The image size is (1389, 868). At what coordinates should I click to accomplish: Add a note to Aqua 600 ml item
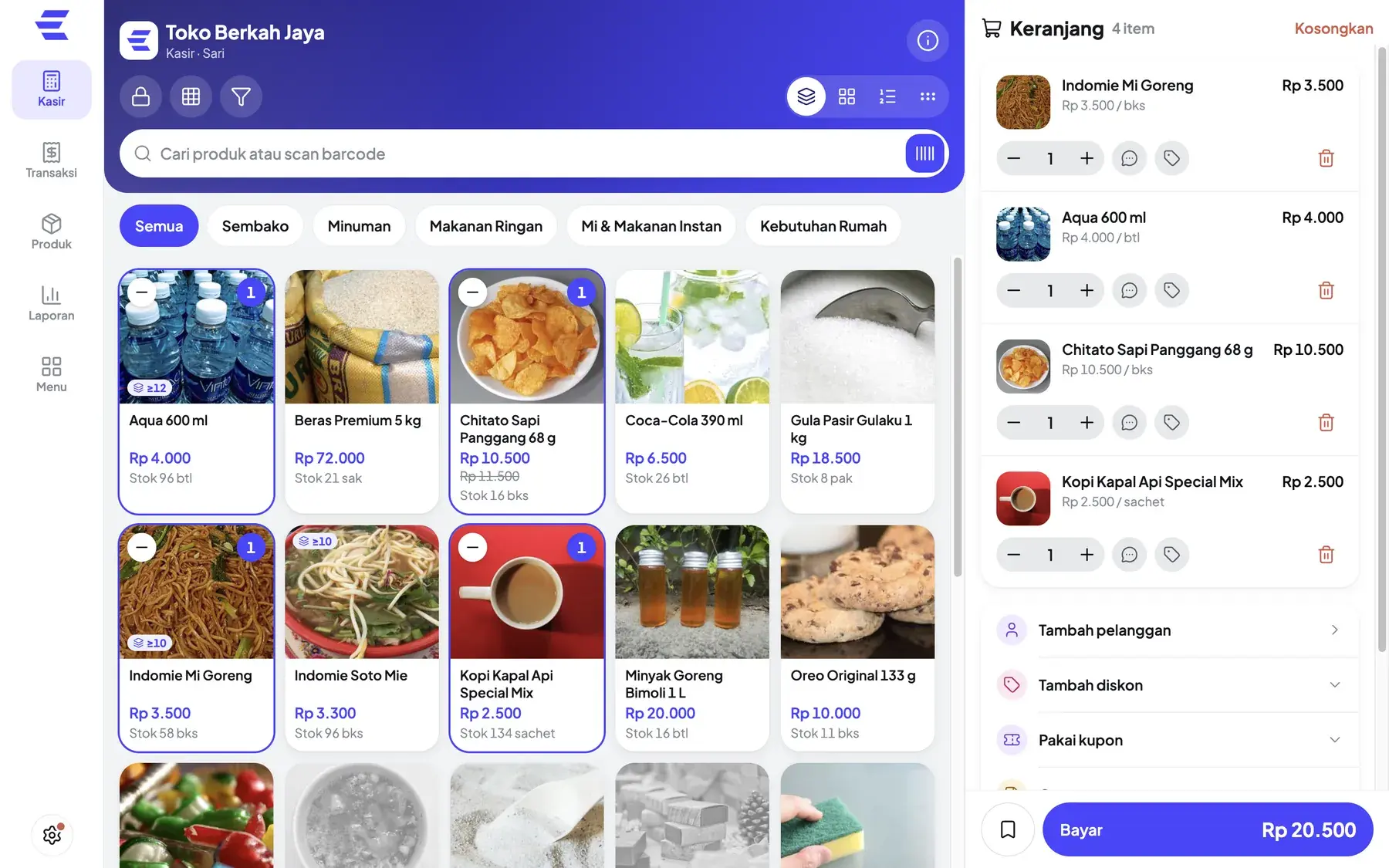coord(1129,290)
